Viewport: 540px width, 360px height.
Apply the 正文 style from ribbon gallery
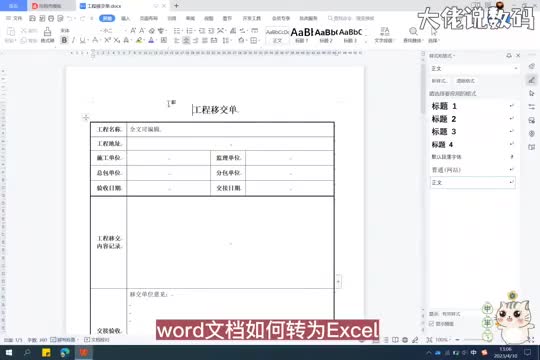tap(277, 35)
